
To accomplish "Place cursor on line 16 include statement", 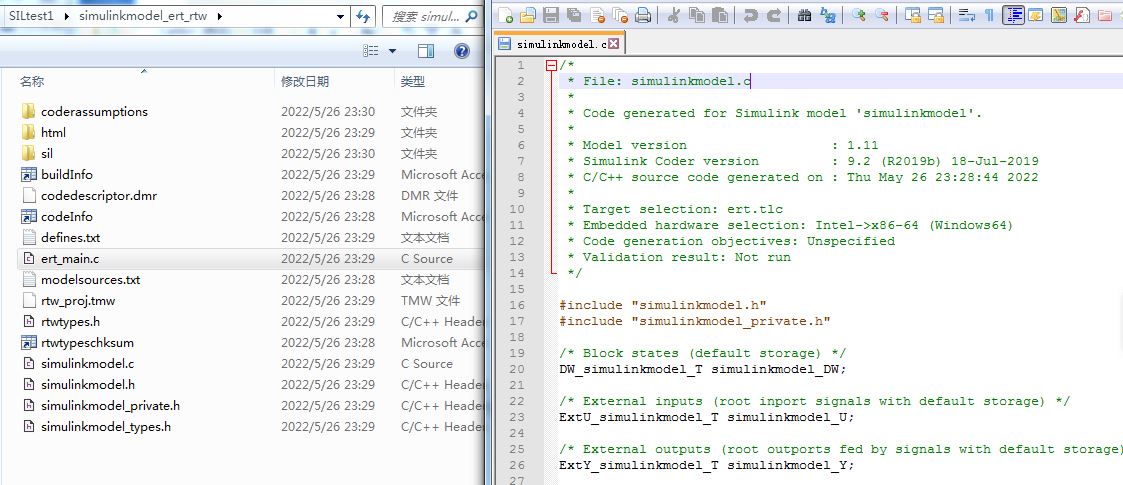I will pos(663,305).
